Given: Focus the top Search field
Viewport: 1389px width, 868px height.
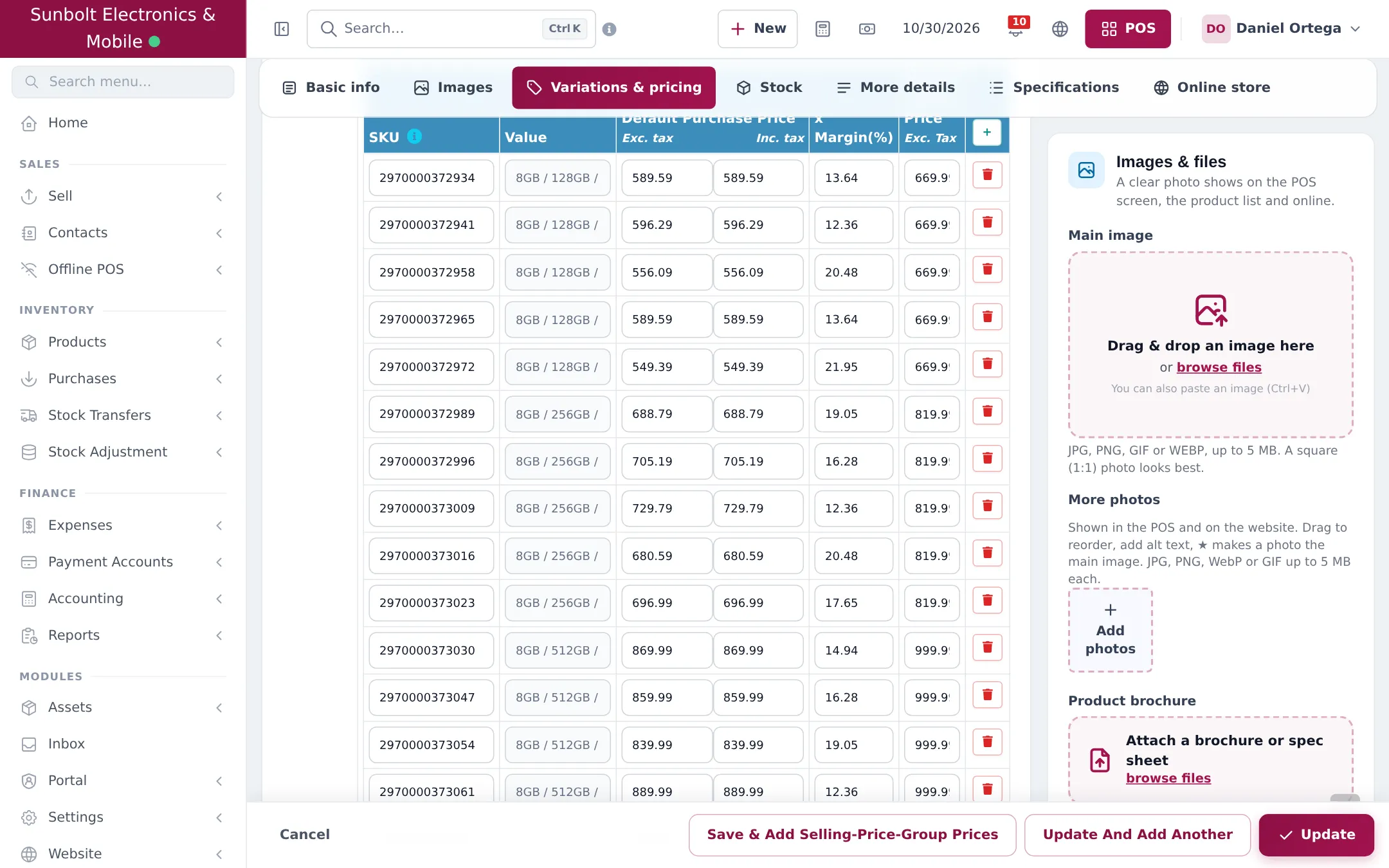Looking at the screenshot, I should (451, 29).
